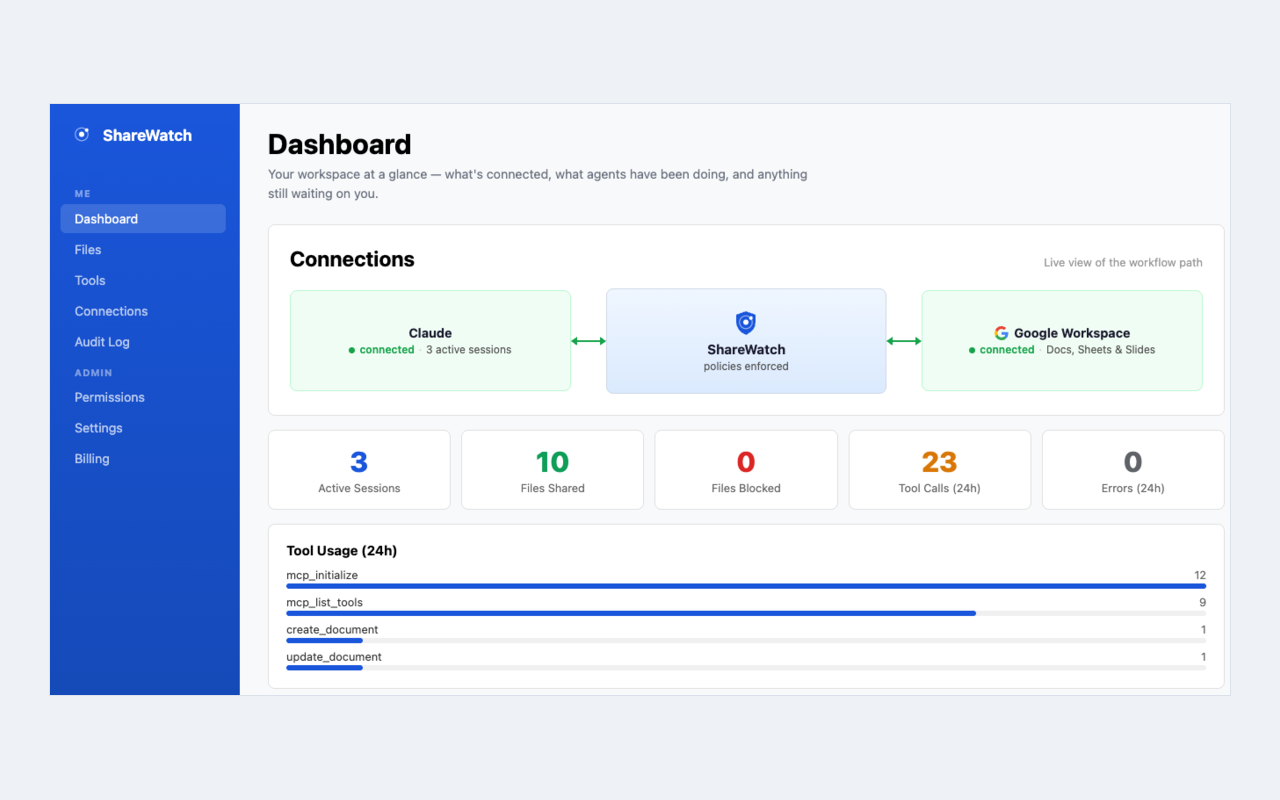Open Permissions under Admin
The image size is (1280, 800).
click(143, 397)
